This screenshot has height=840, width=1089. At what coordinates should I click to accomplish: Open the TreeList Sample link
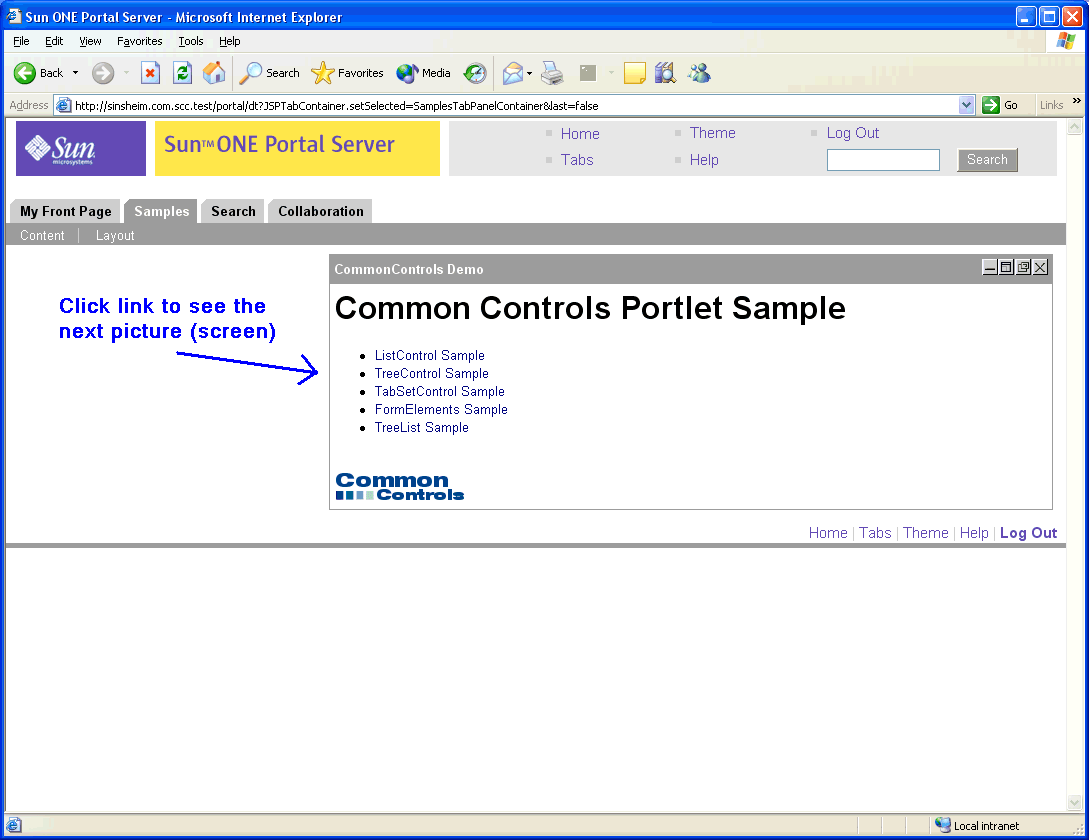pyautogui.click(x=422, y=428)
